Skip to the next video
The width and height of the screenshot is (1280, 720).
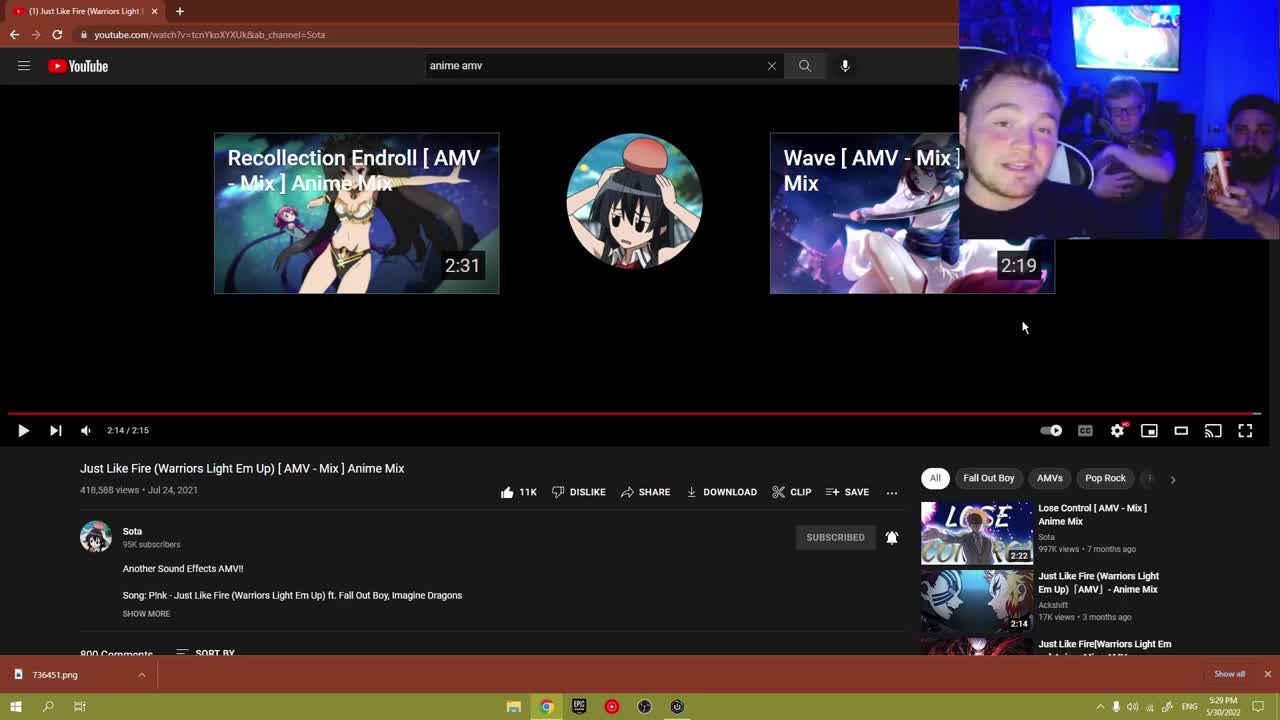(x=56, y=430)
